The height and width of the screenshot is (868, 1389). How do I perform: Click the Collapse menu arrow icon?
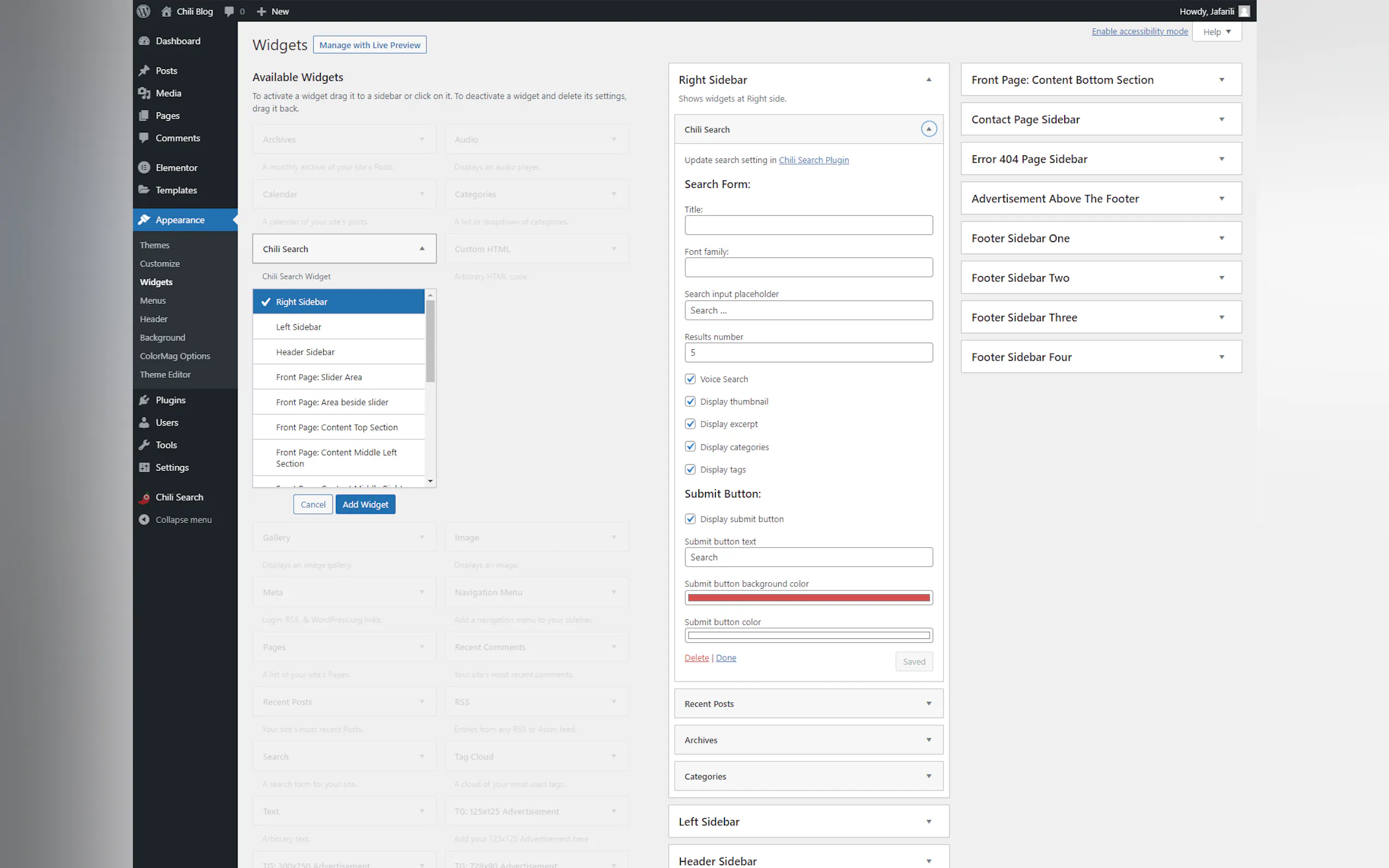pyautogui.click(x=144, y=519)
